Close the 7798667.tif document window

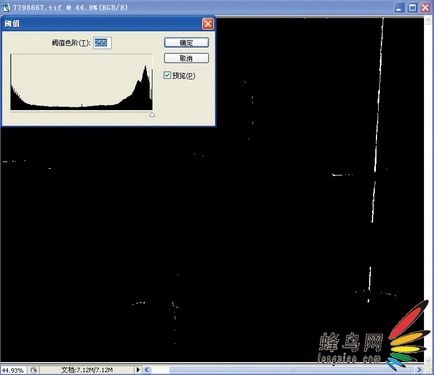point(425,7)
